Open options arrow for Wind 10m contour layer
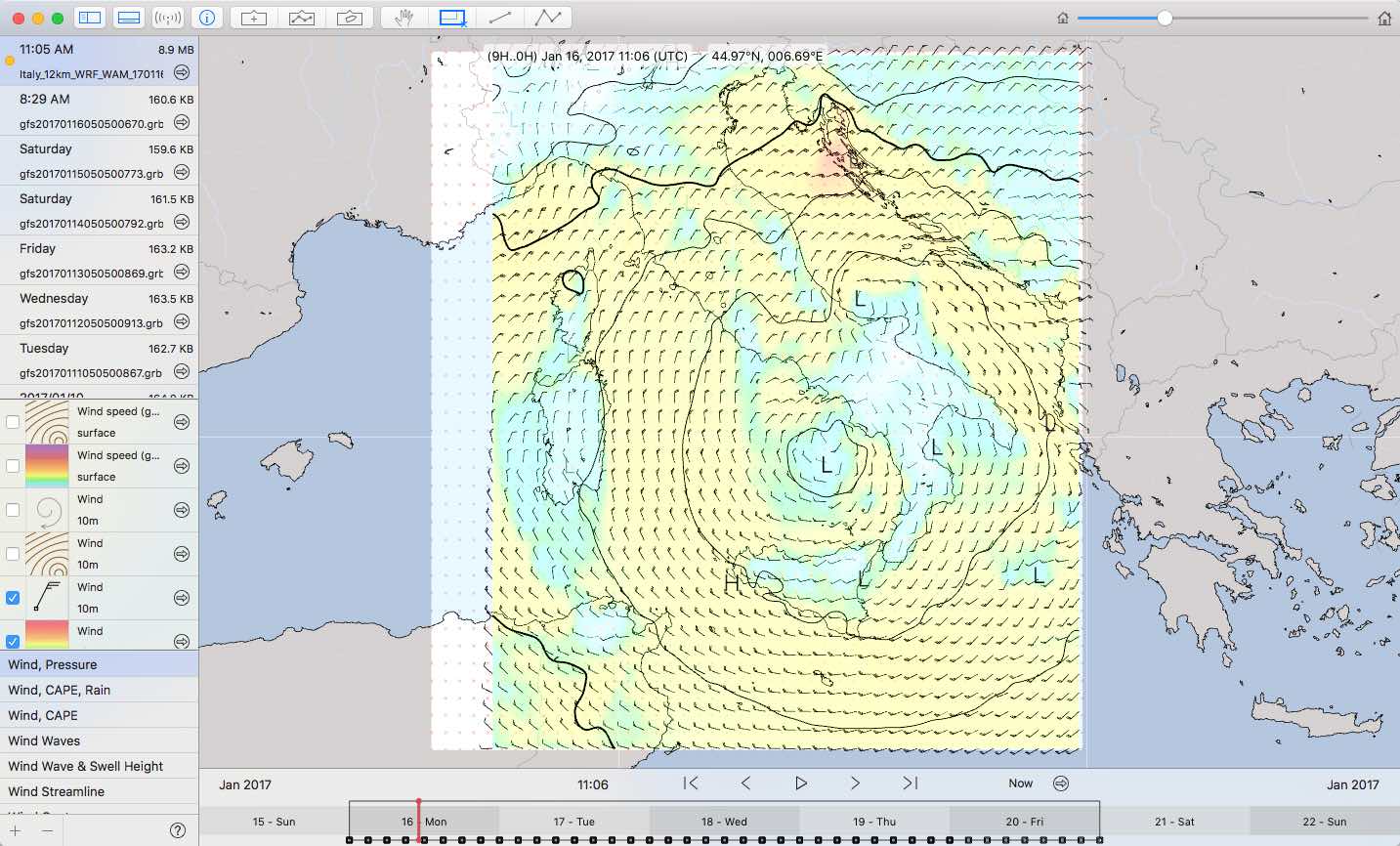 182,554
